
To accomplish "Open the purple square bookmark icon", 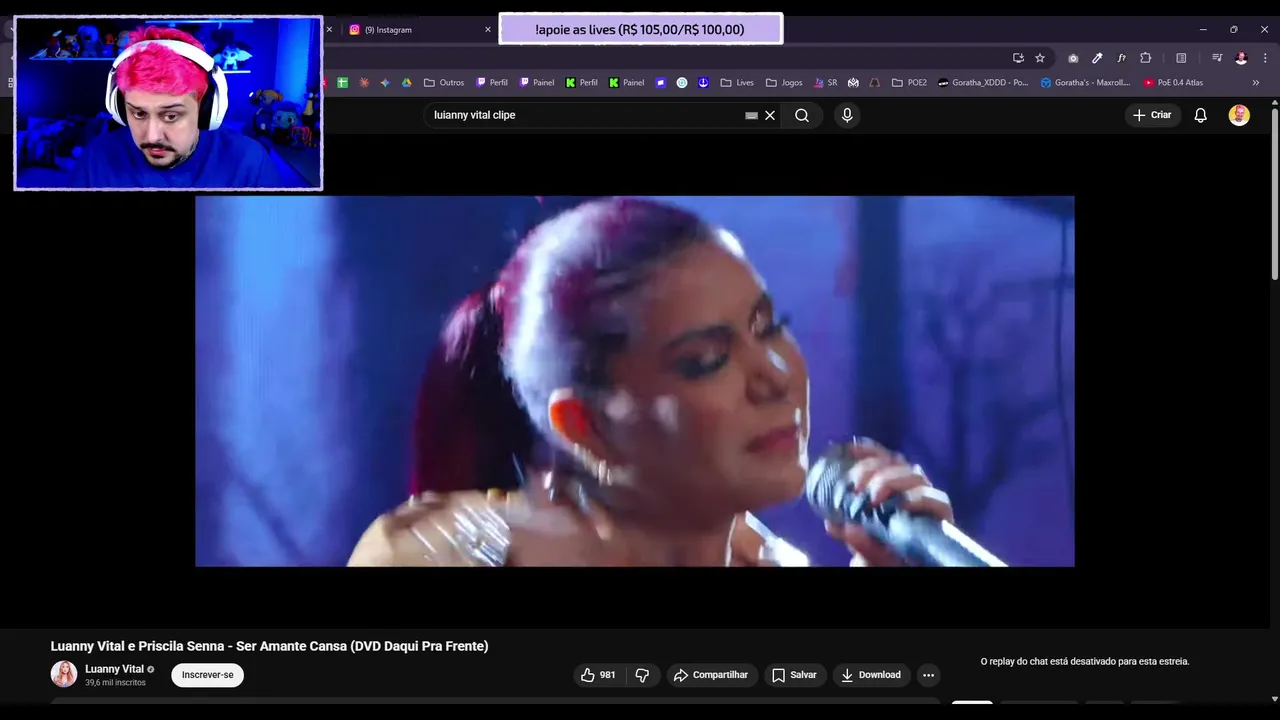I will pos(660,83).
